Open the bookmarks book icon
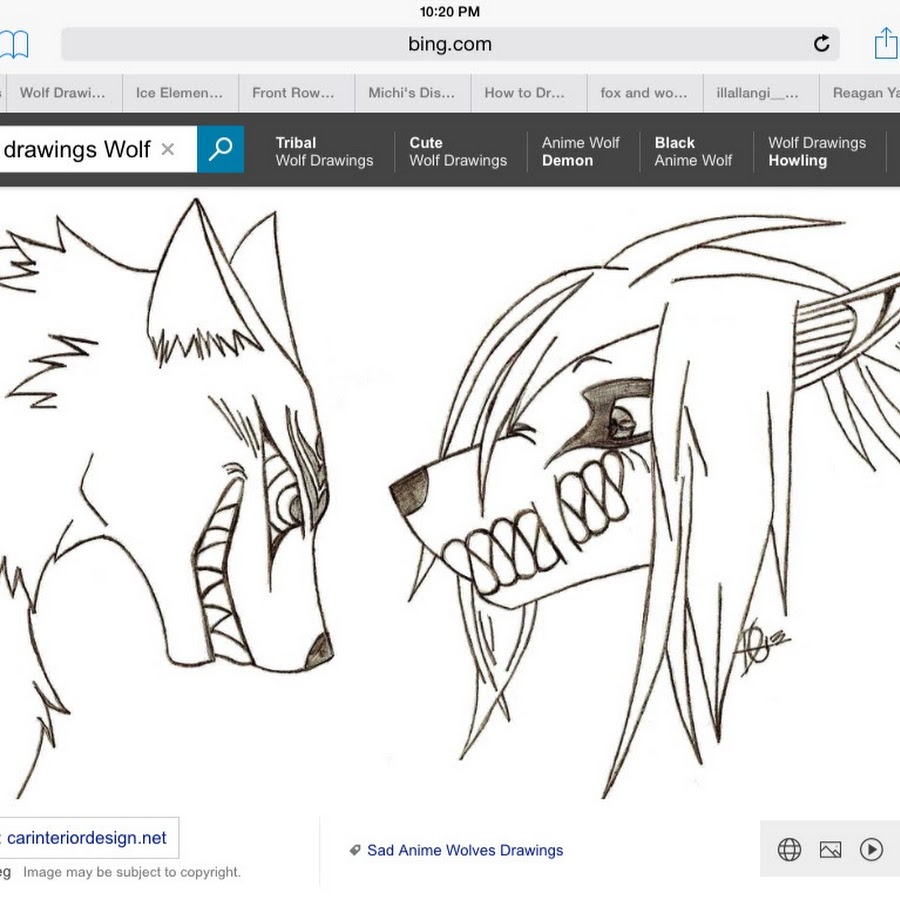Image resolution: width=900 pixels, height=900 pixels. point(14,44)
